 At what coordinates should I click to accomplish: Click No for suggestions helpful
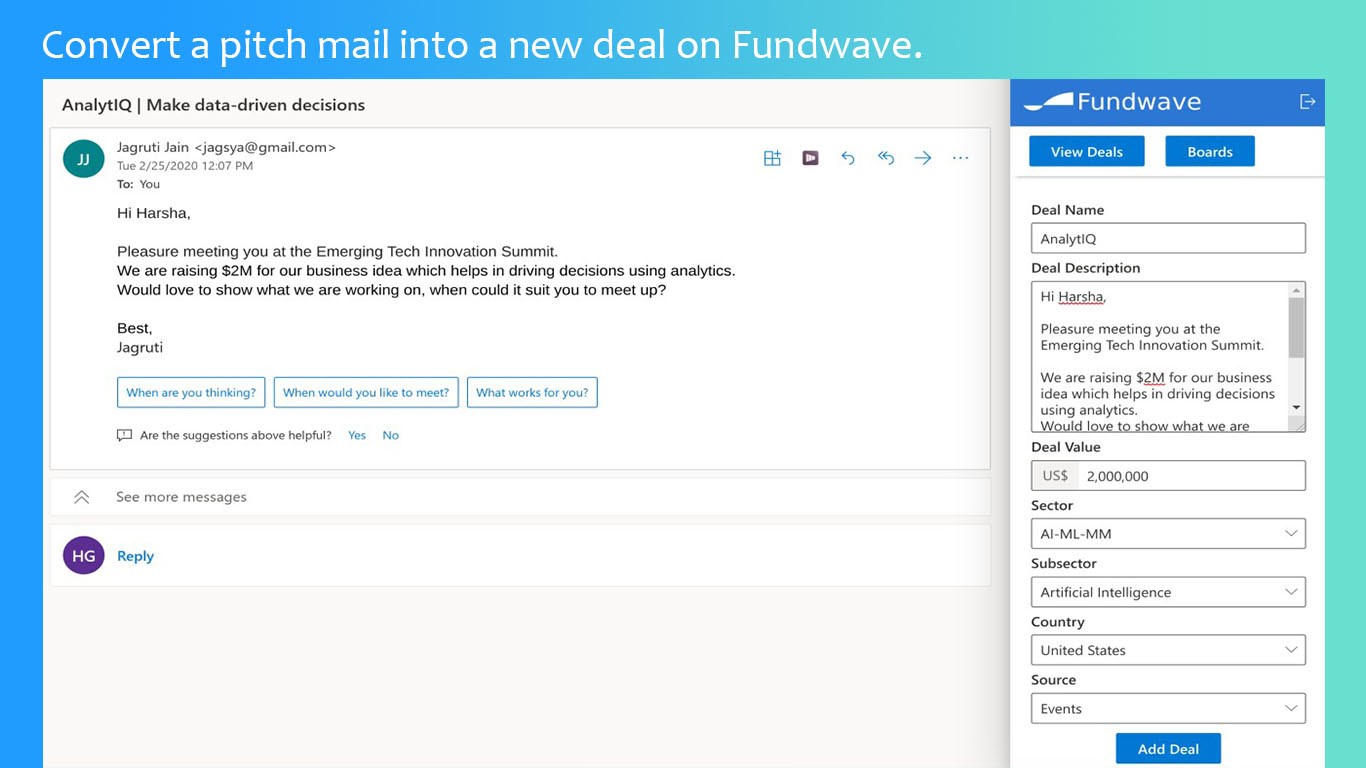[x=390, y=435]
